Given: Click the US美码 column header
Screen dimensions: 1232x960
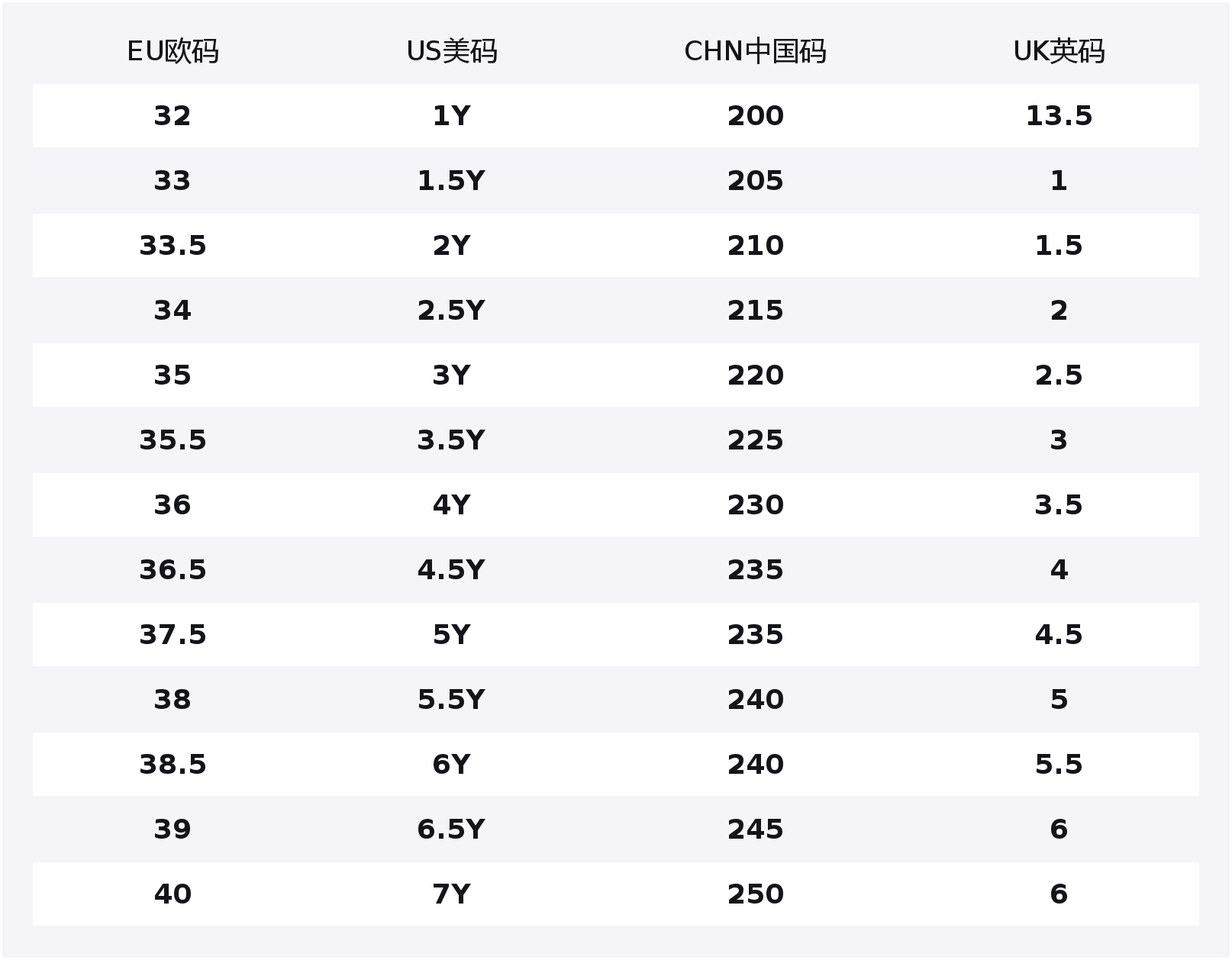Looking at the screenshot, I should click(451, 51).
